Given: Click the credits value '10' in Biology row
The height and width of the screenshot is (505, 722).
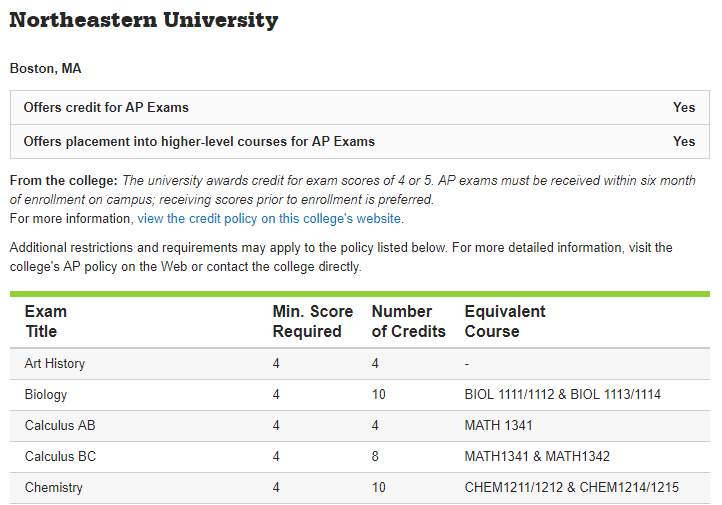Looking at the screenshot, I should click(378, 395).
